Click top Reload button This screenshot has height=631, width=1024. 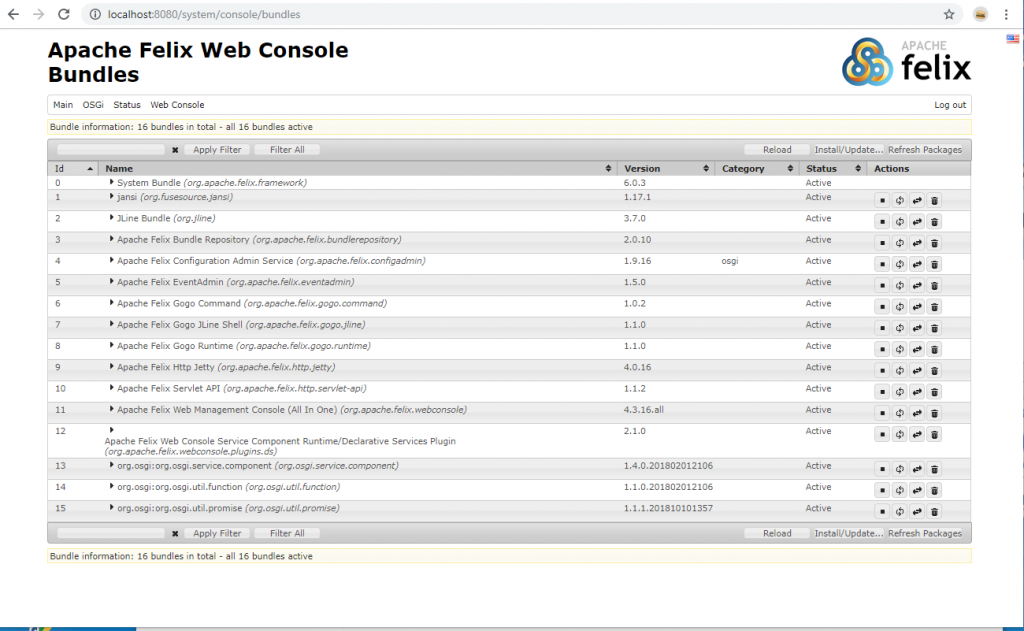pyautogui.click(x=776, y=150)
